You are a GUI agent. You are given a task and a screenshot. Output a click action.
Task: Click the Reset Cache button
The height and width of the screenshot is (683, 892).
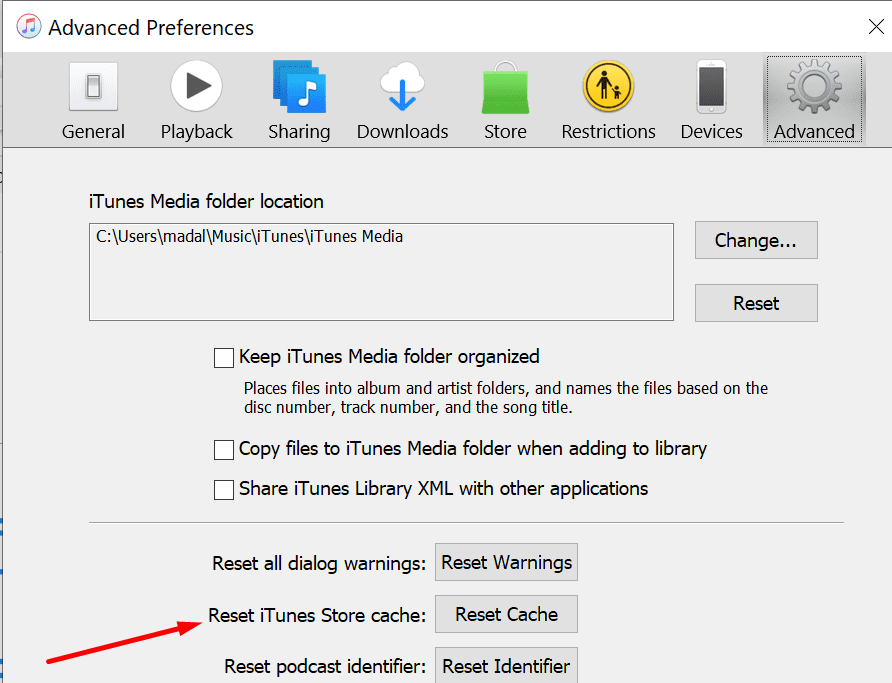tap(506, 614)
